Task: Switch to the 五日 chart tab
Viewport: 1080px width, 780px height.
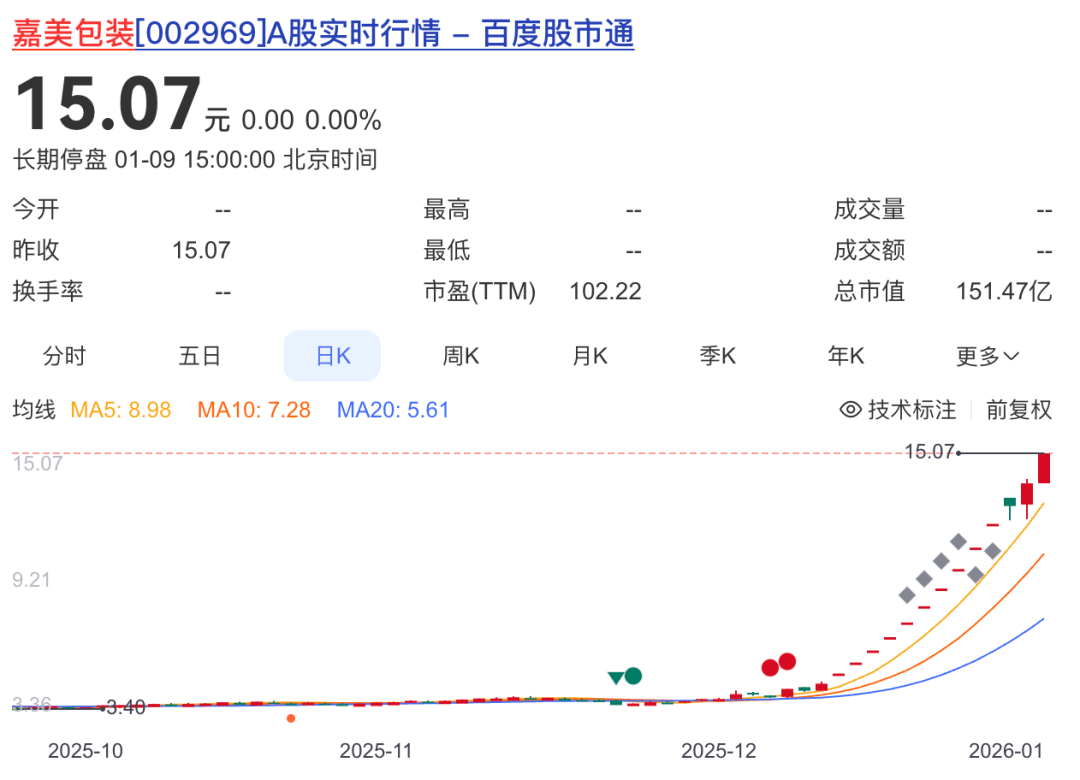Action: [x=199, y=356]
